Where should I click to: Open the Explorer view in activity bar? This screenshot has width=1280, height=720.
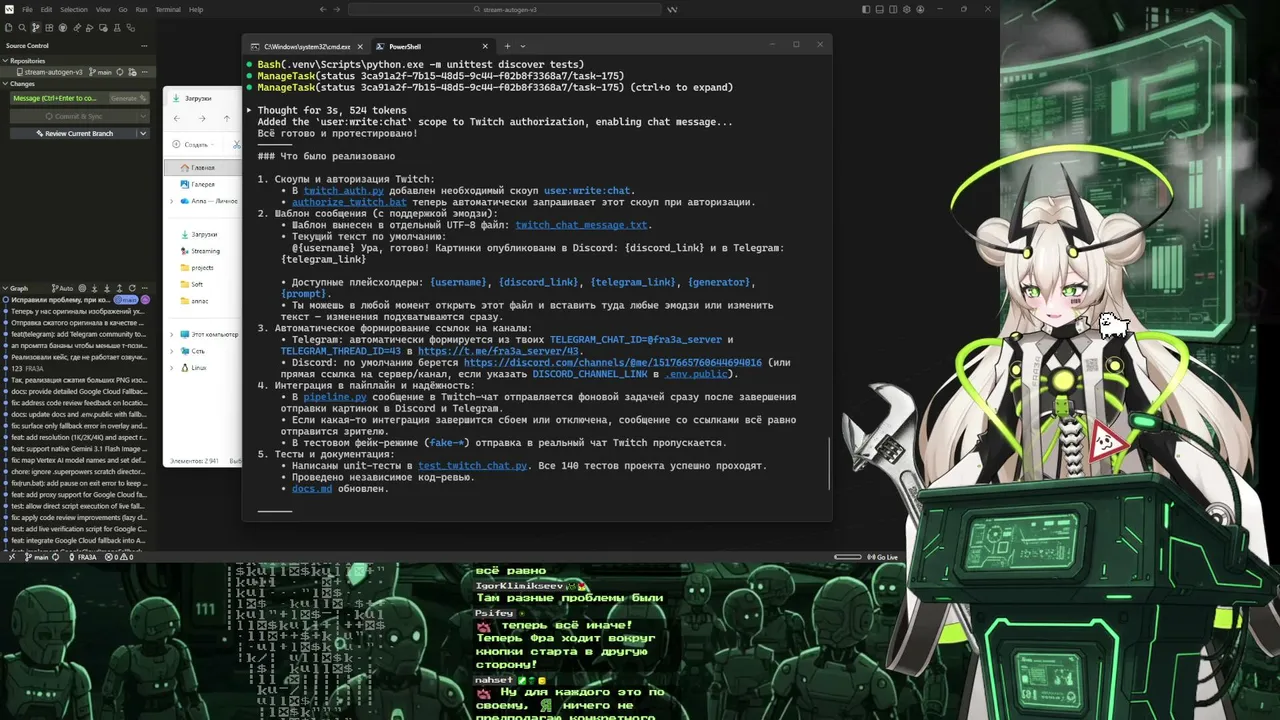(x=9, y=27)
